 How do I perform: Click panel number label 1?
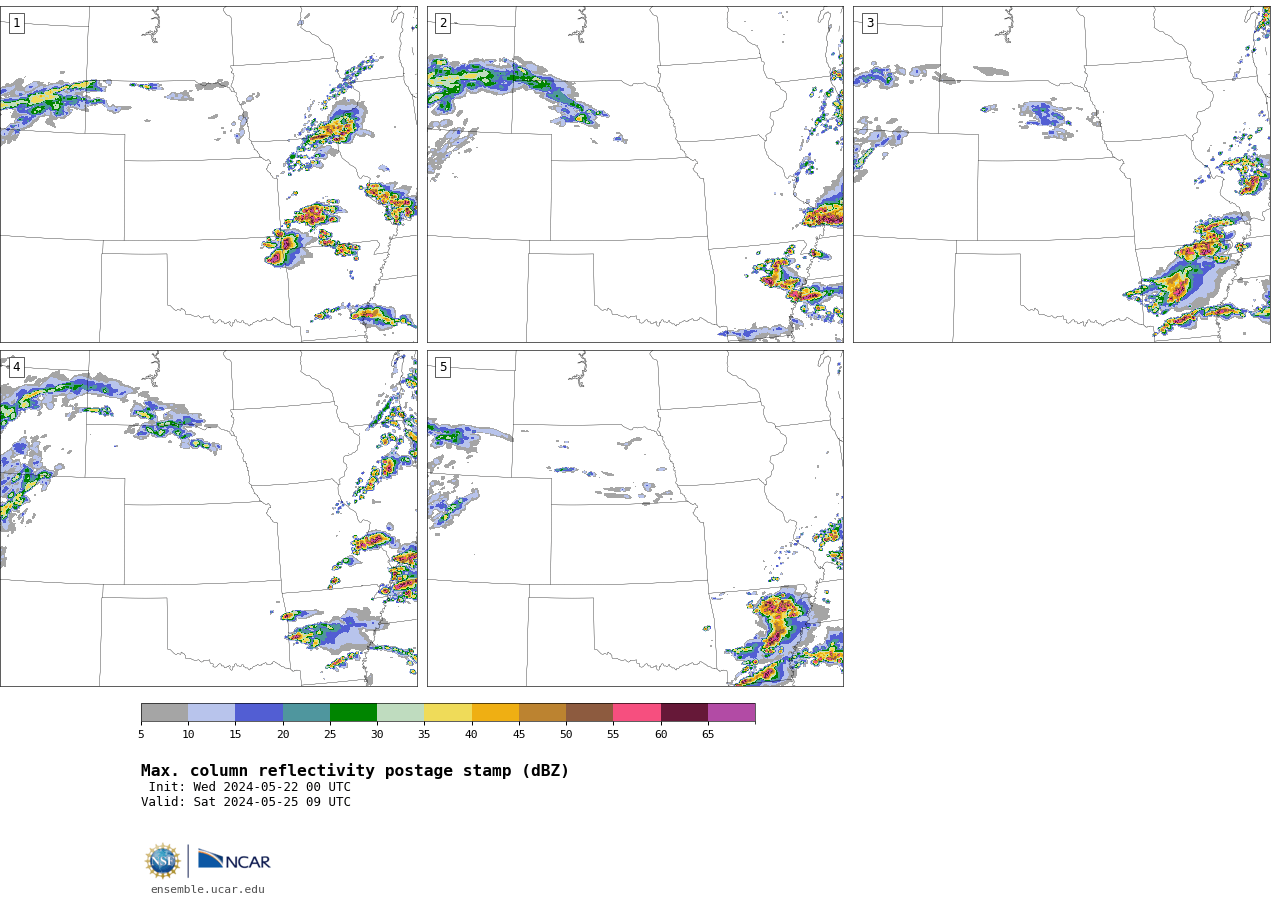click(x=16, y=23)
